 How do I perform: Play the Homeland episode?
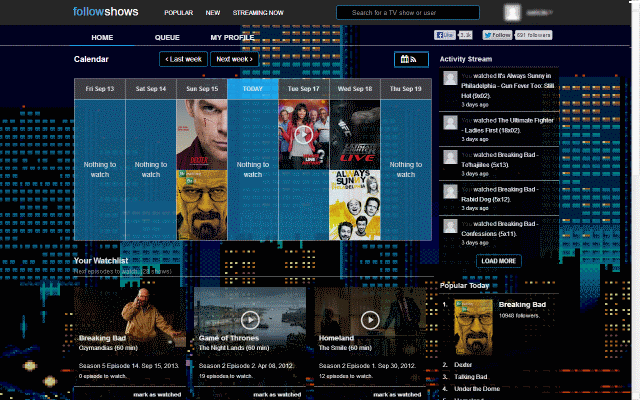coord(370,320)
